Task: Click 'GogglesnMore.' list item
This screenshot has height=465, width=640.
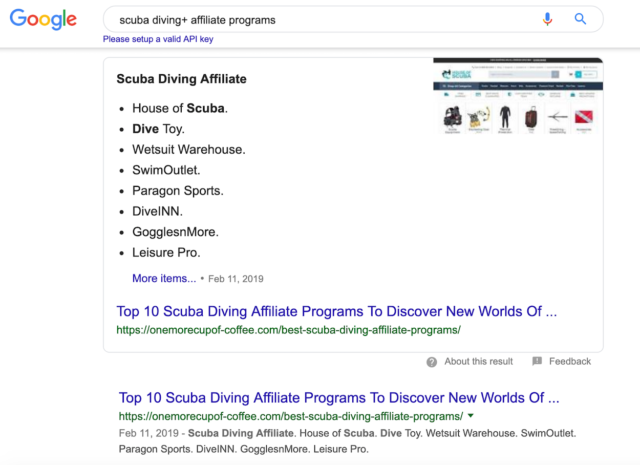Action: tap(176, 232)
